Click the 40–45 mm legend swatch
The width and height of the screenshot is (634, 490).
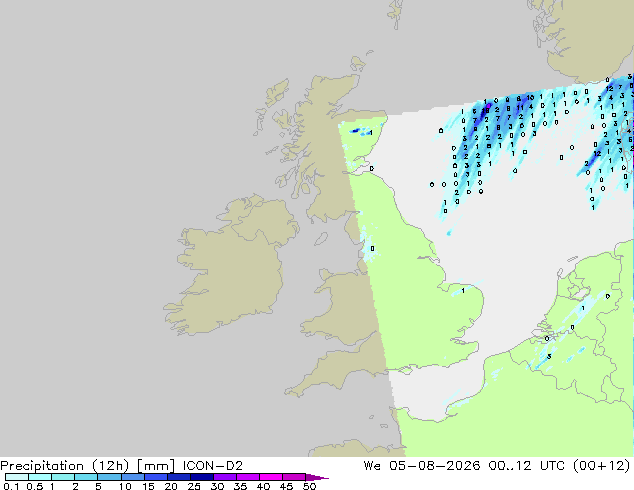tap(270, 477)
